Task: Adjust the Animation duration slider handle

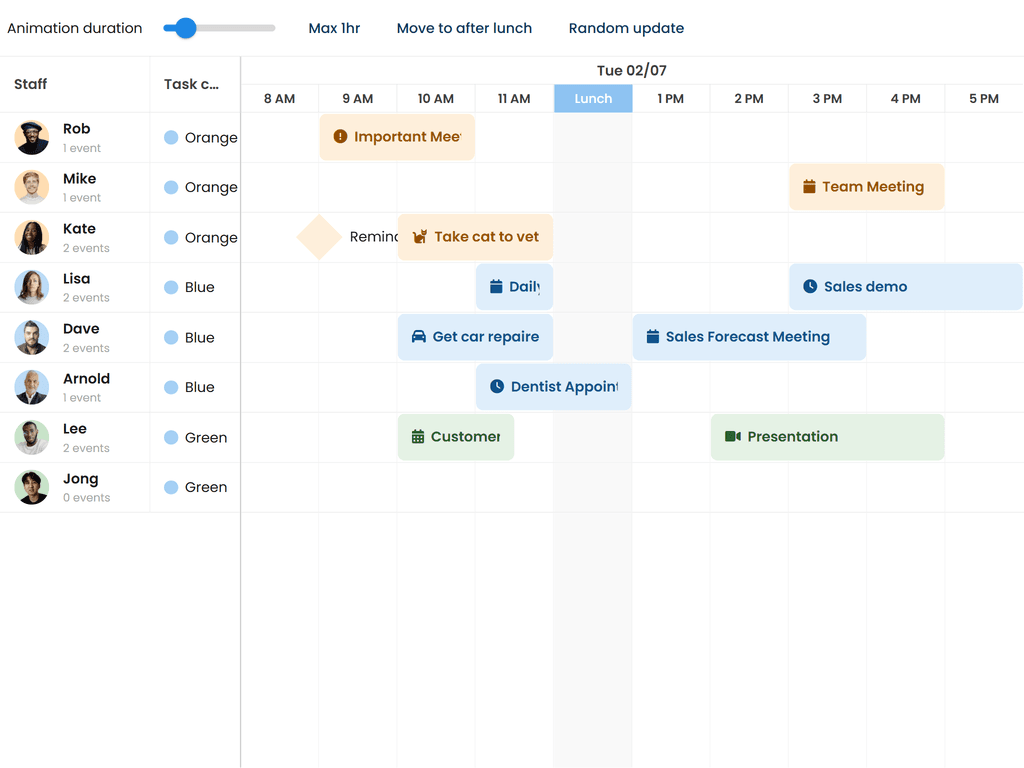Action: click(185, 28)
